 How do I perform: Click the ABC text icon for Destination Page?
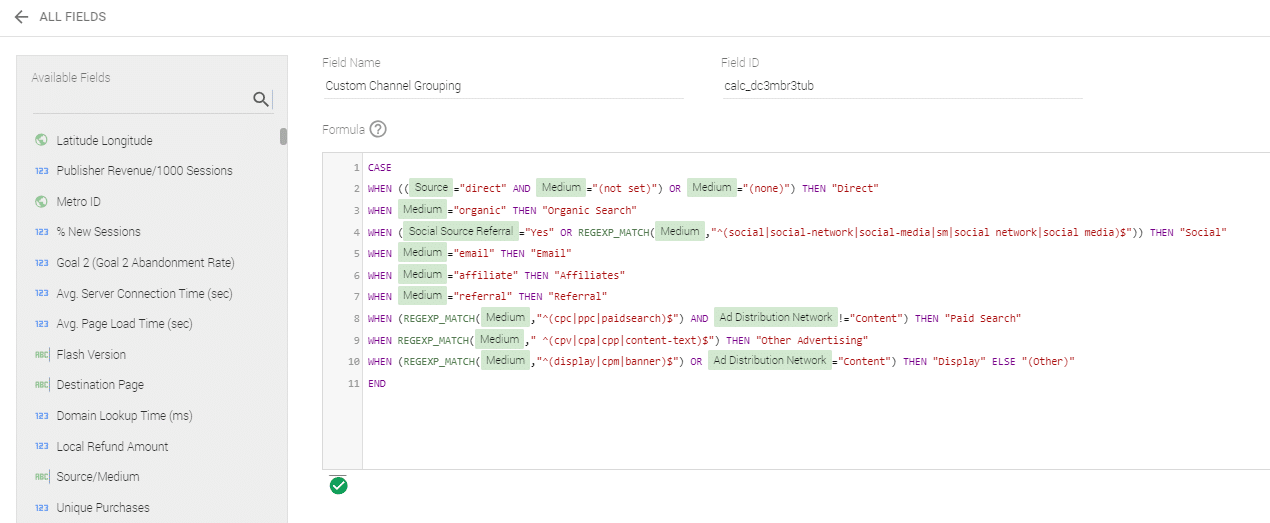[41, 385]
